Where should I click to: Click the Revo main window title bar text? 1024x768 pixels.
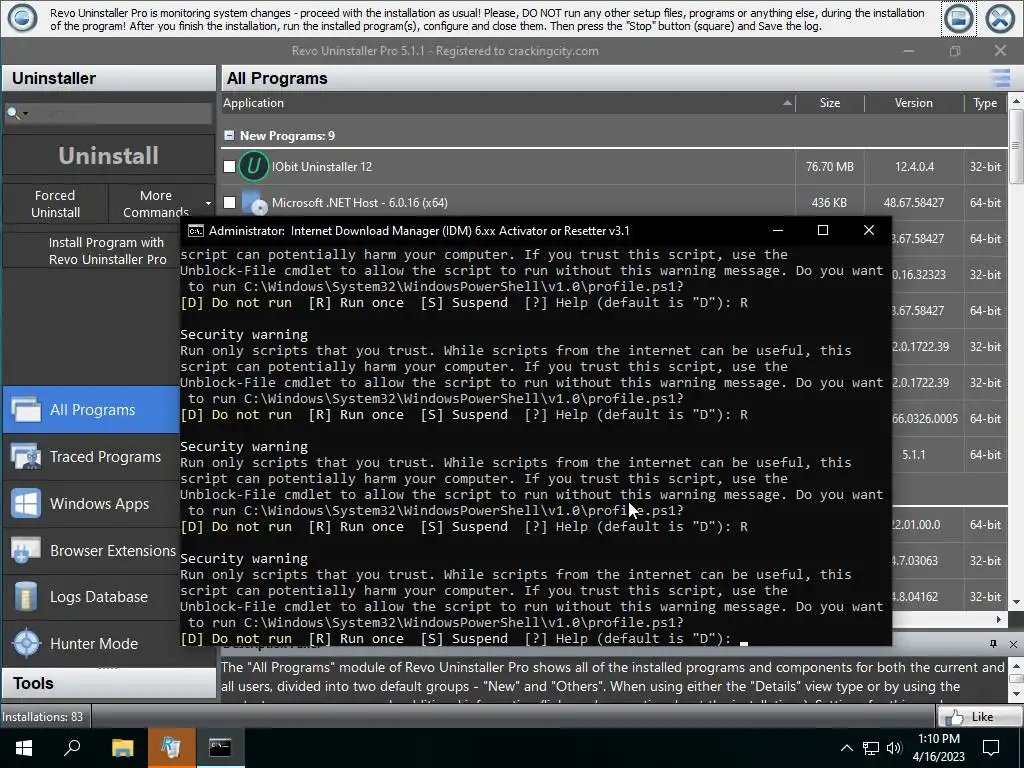[445, 51]
